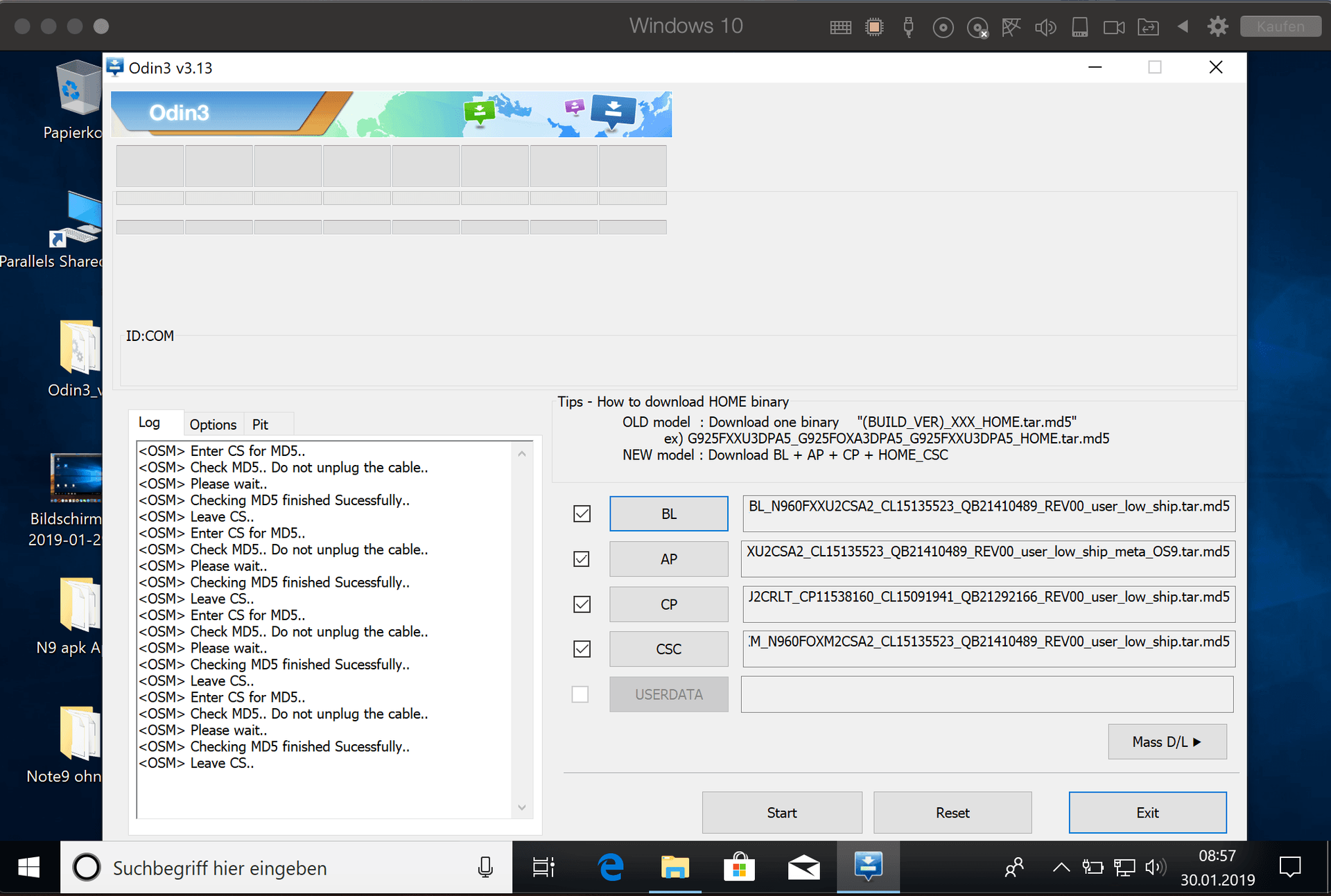This screenshot has height=896, width=1331.
Task: Enable the USERDATA checkbox
Action: coord(580,694)
